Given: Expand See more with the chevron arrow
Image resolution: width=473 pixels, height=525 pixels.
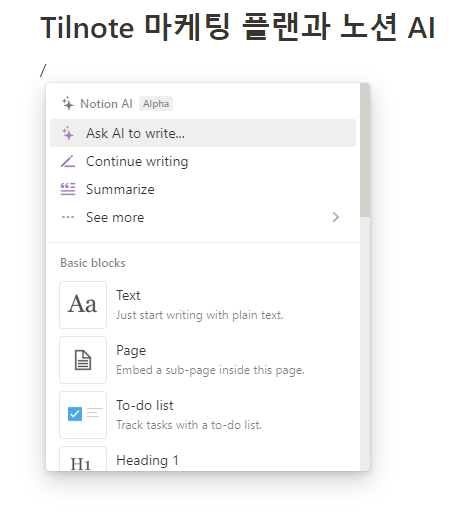Looking at the screenshot, I should (x=336, y=217).
